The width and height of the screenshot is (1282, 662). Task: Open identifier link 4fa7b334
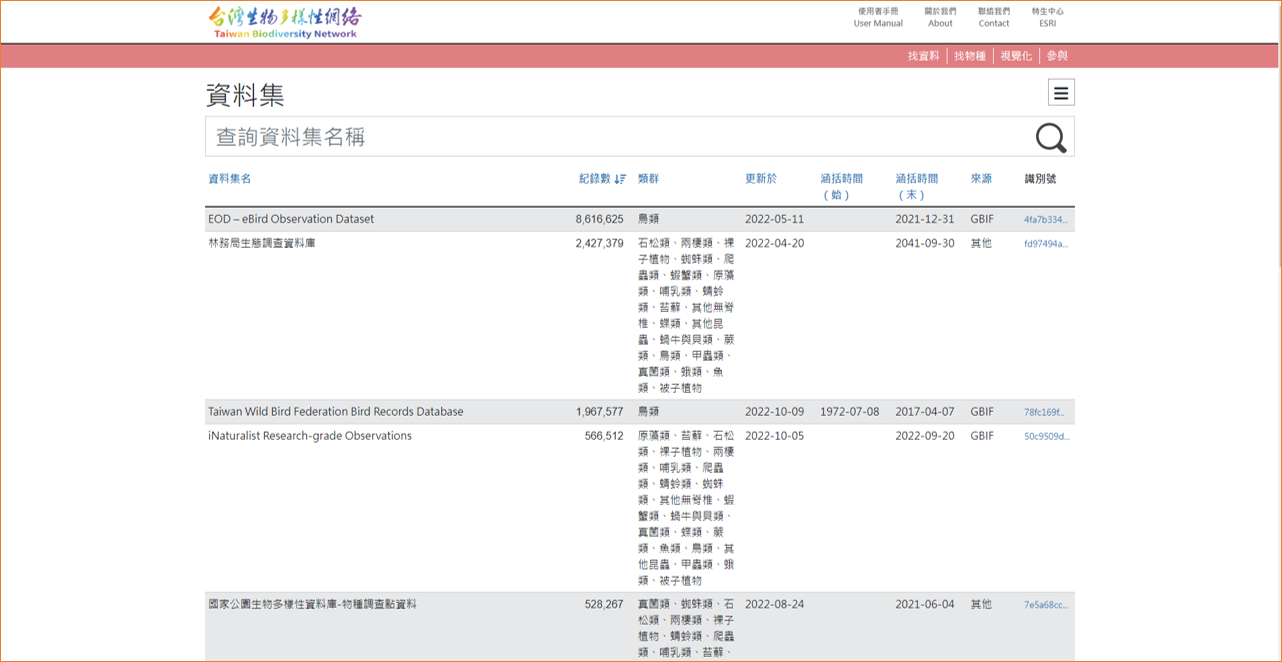tap(1045, 219)
